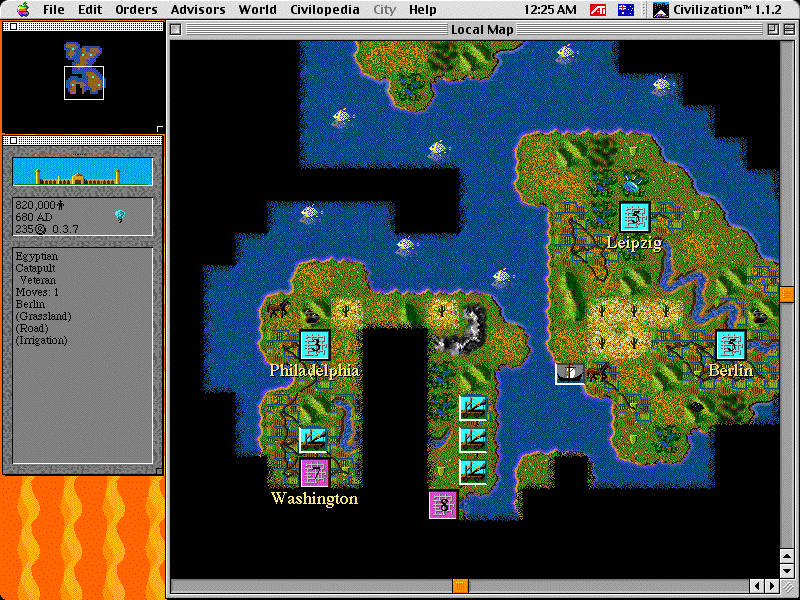
Task: Click the easternmost fish resource on the map
Action: coord(662,85)
